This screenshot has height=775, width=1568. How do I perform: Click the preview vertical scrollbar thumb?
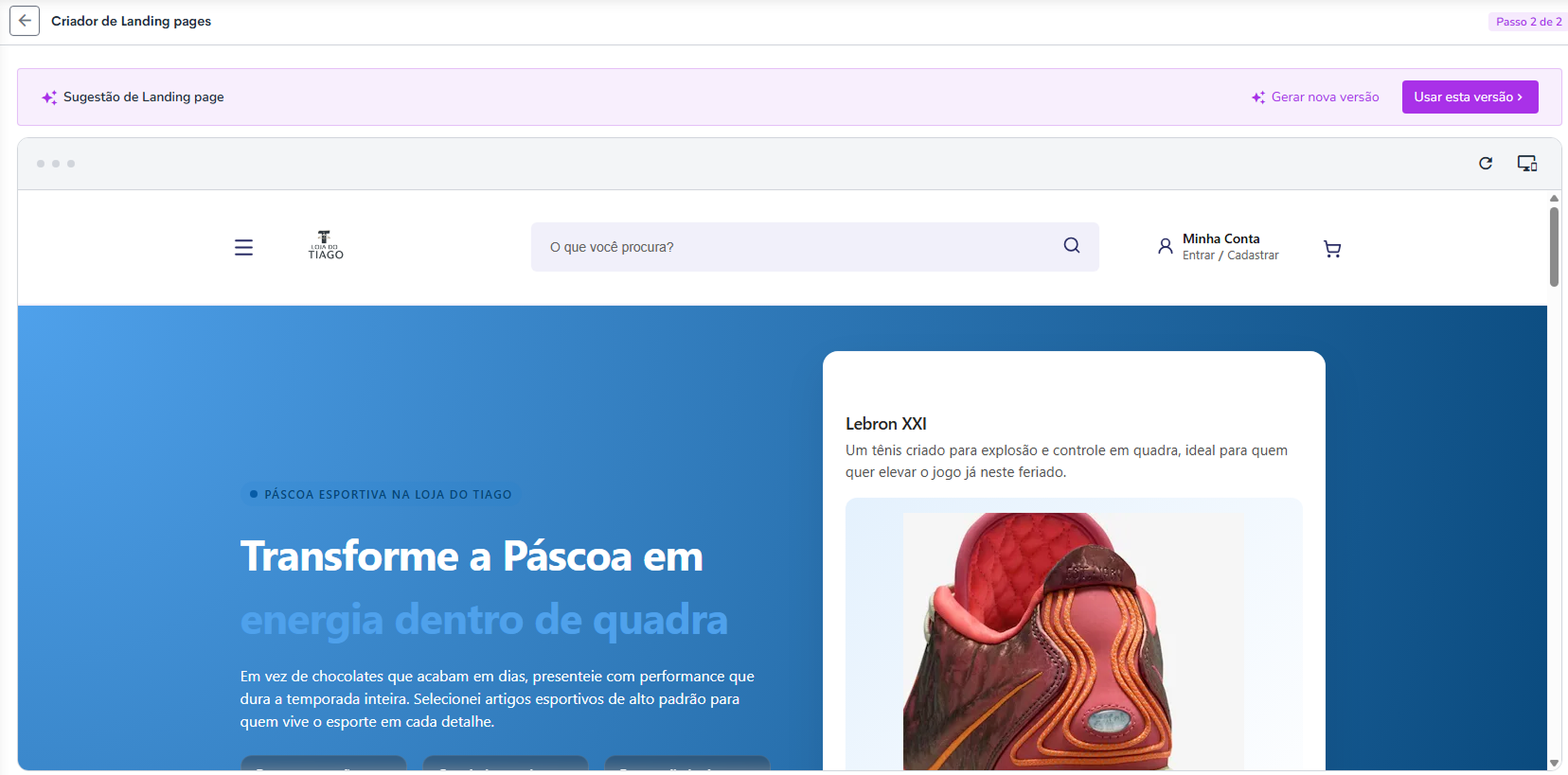(1554, 246)
